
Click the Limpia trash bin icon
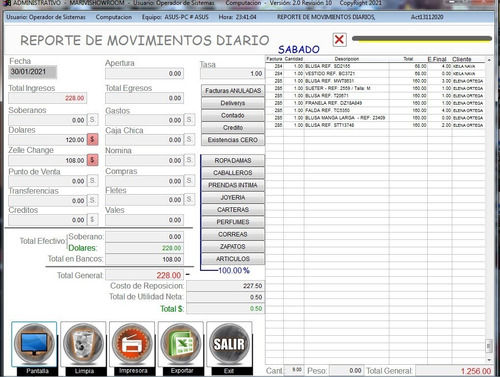tap(83, 344)
